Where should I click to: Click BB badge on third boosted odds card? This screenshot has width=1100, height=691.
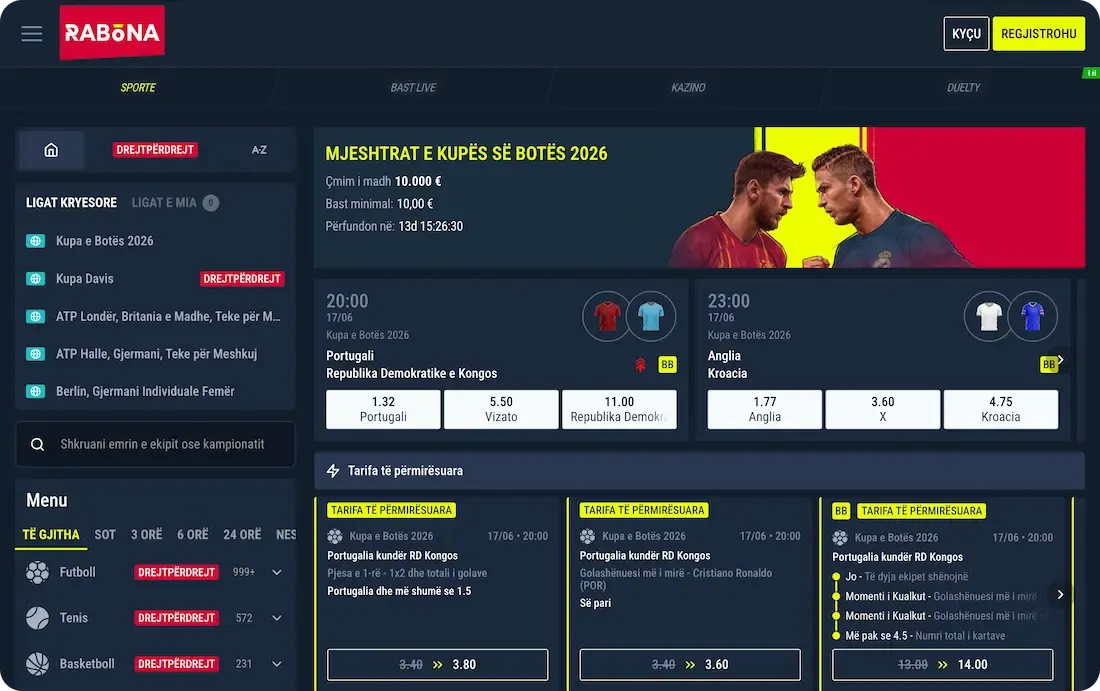point(841,511)
